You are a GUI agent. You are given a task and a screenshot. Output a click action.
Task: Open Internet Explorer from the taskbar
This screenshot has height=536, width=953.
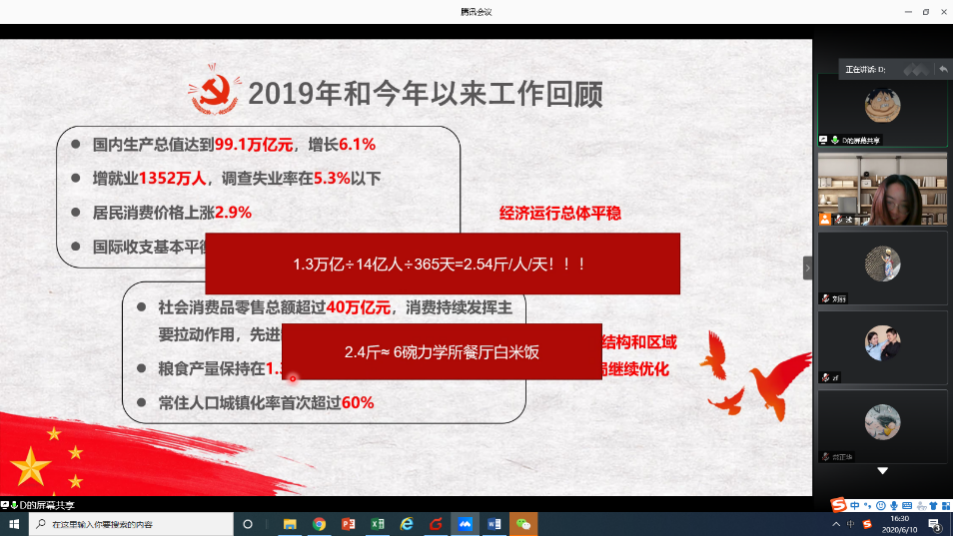click(406, 524)
